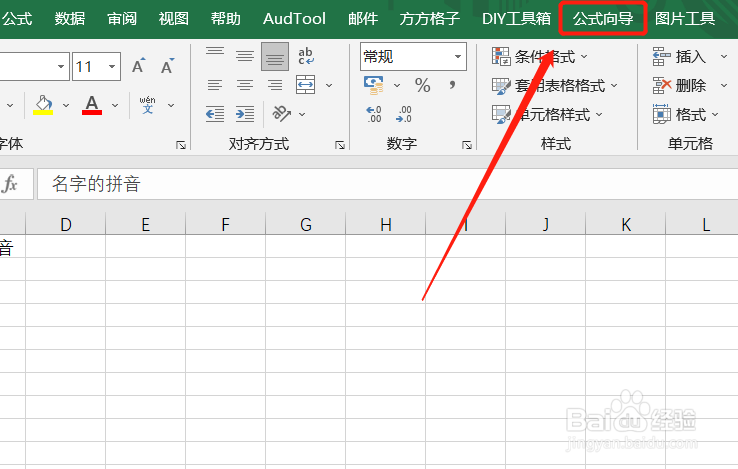This screenshot has height=469, width=738.
Task: Align text right
Action: 275,85
